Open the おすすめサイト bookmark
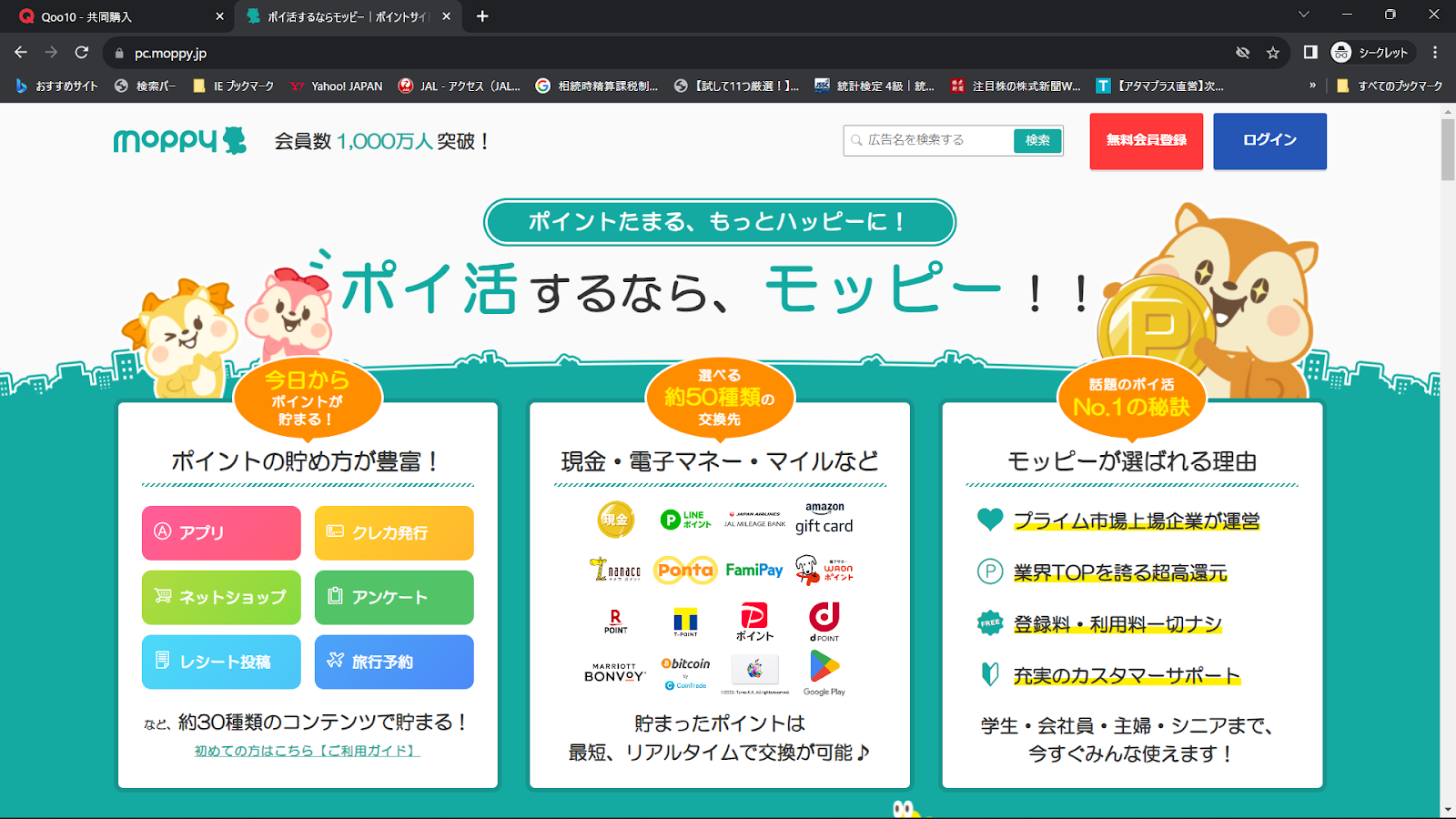The height and width of the screenshot is (819, 1456). click(56, 86)
